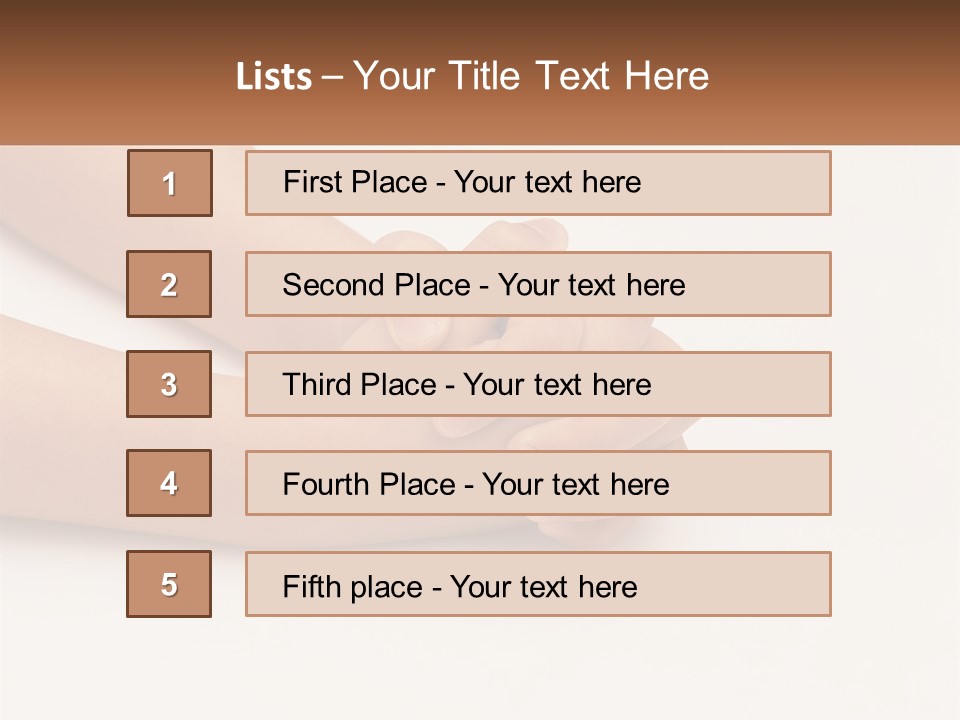The image size is (960, 720).
Task: Click the number 3 box
Action: (x=169, y=384)
